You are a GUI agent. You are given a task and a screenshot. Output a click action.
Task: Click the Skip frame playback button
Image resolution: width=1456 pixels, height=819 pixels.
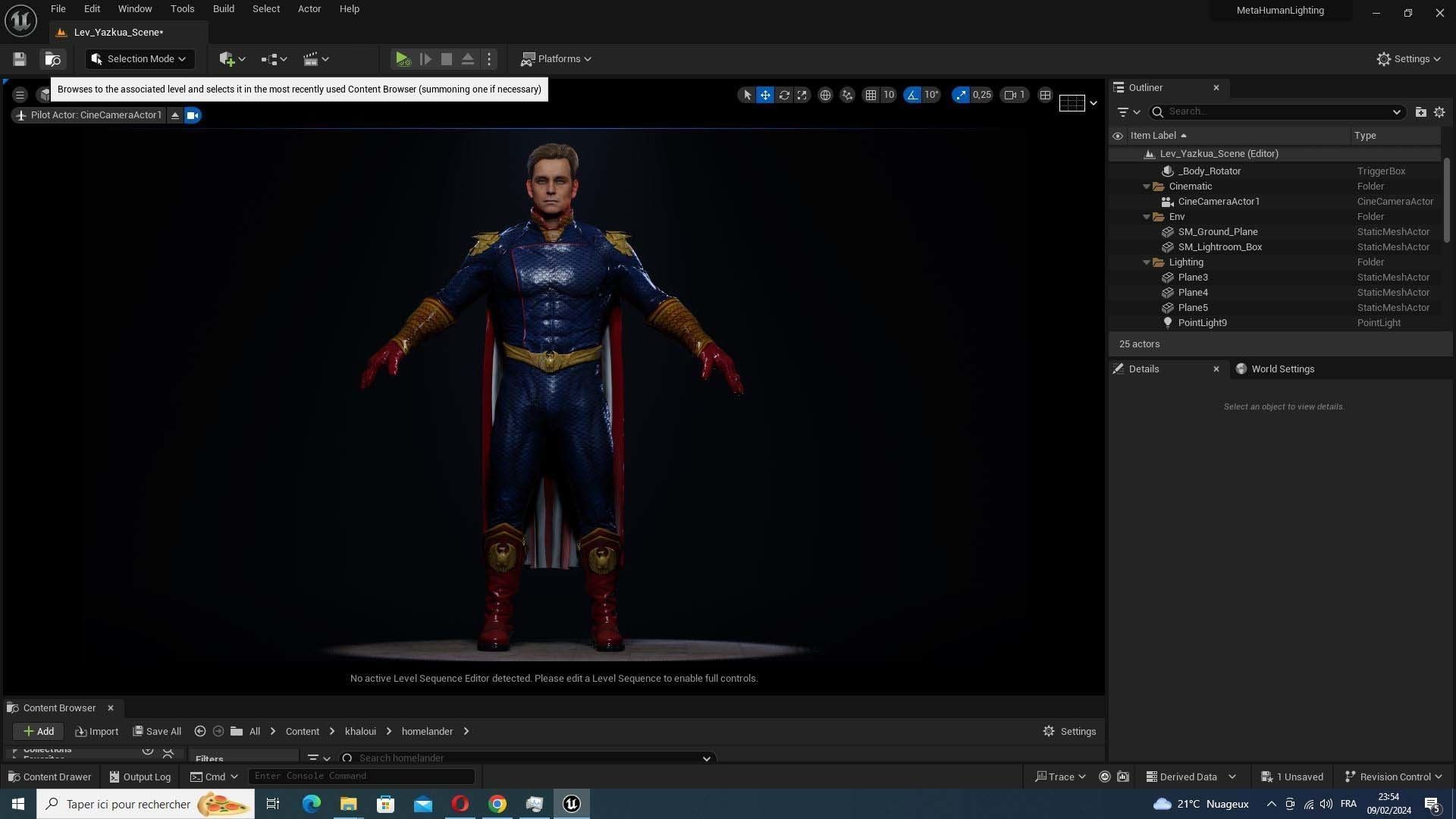[x=425, y=59]
